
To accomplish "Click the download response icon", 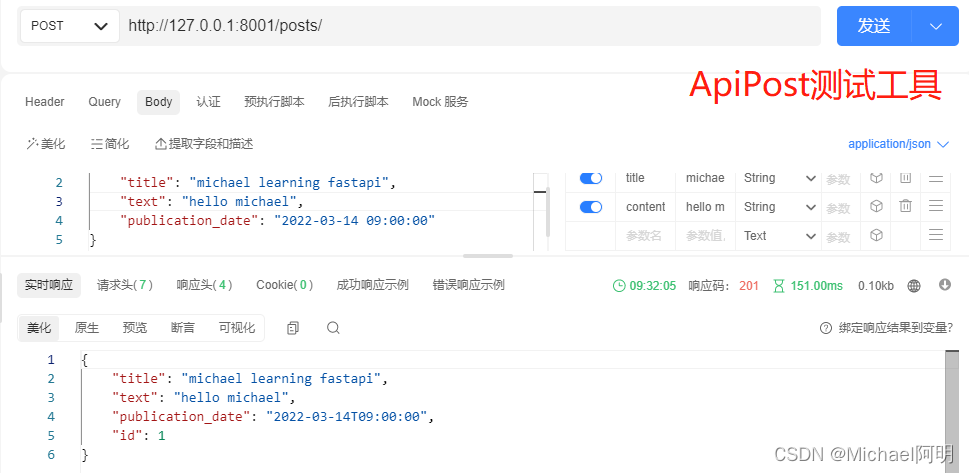I will [x=944, y=285].
